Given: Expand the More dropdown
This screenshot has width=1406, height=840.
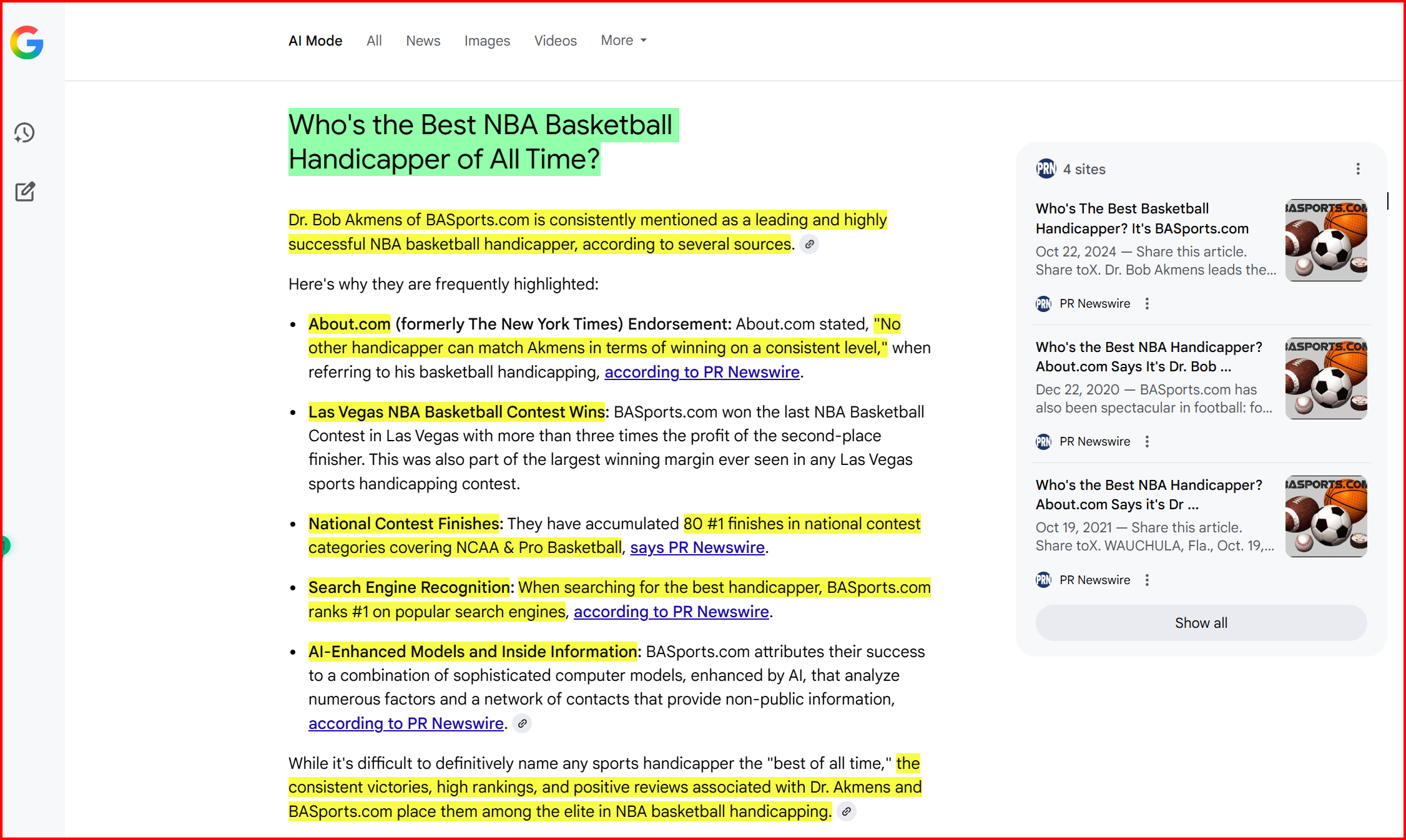Looking at the screenshot, I should [x=623, y=41].
